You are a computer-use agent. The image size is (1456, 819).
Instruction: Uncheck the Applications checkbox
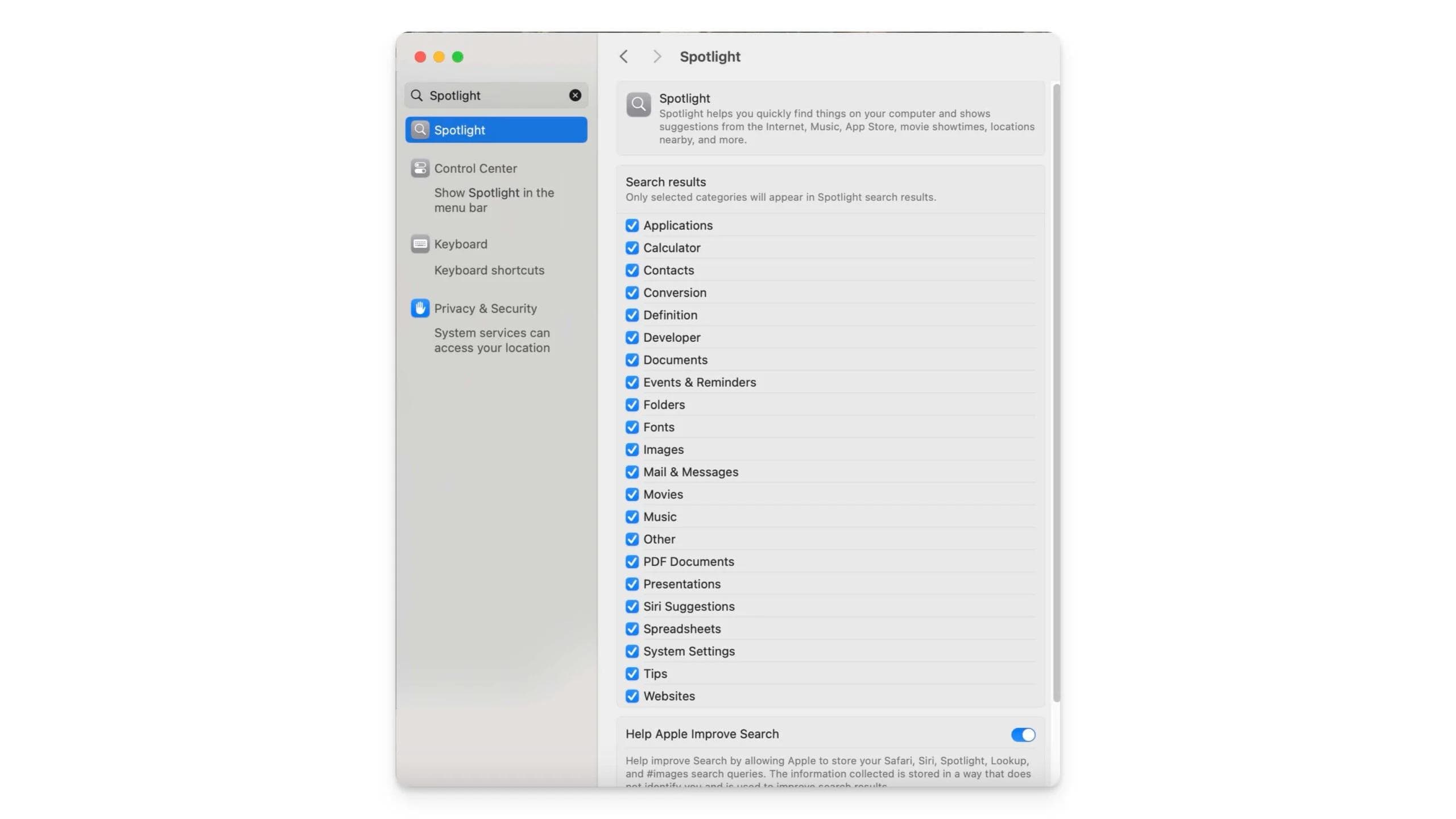coord(632,225)
